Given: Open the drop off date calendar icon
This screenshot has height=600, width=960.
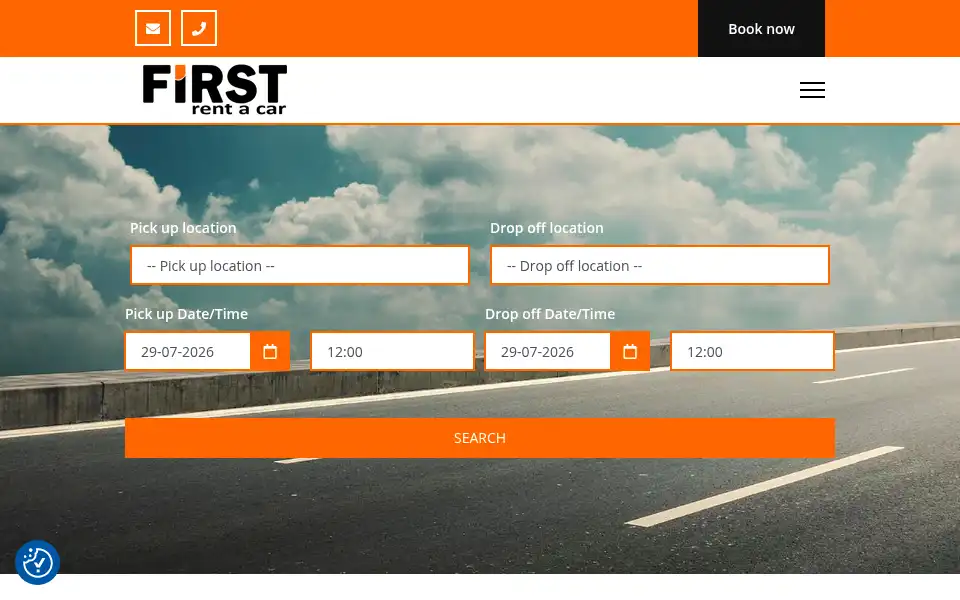Looking at the screenshot, I should pyautogui.click(x=630, y=351).
